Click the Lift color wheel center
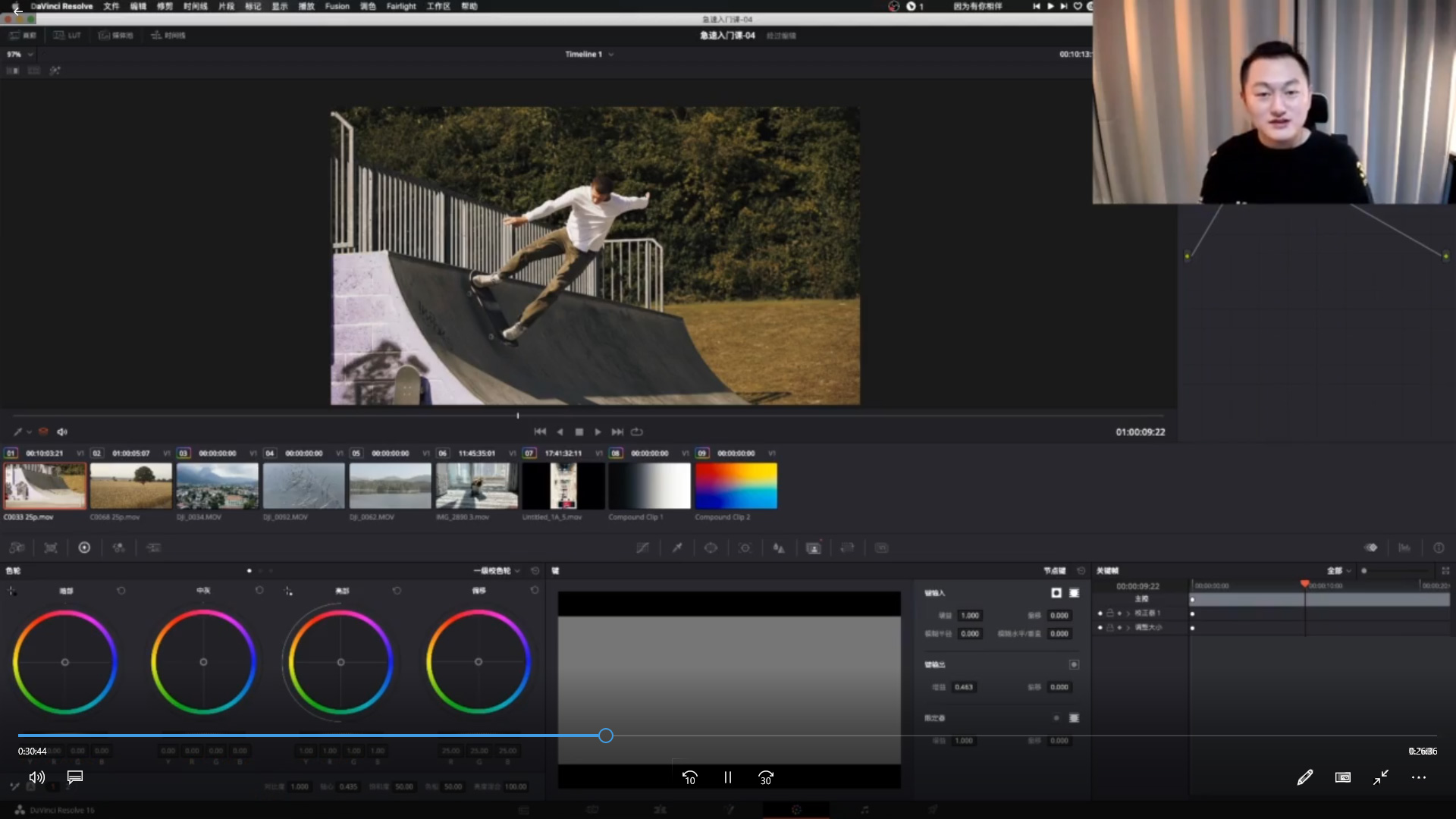Viewport: 1456px width, 819px height. [65, 662]
